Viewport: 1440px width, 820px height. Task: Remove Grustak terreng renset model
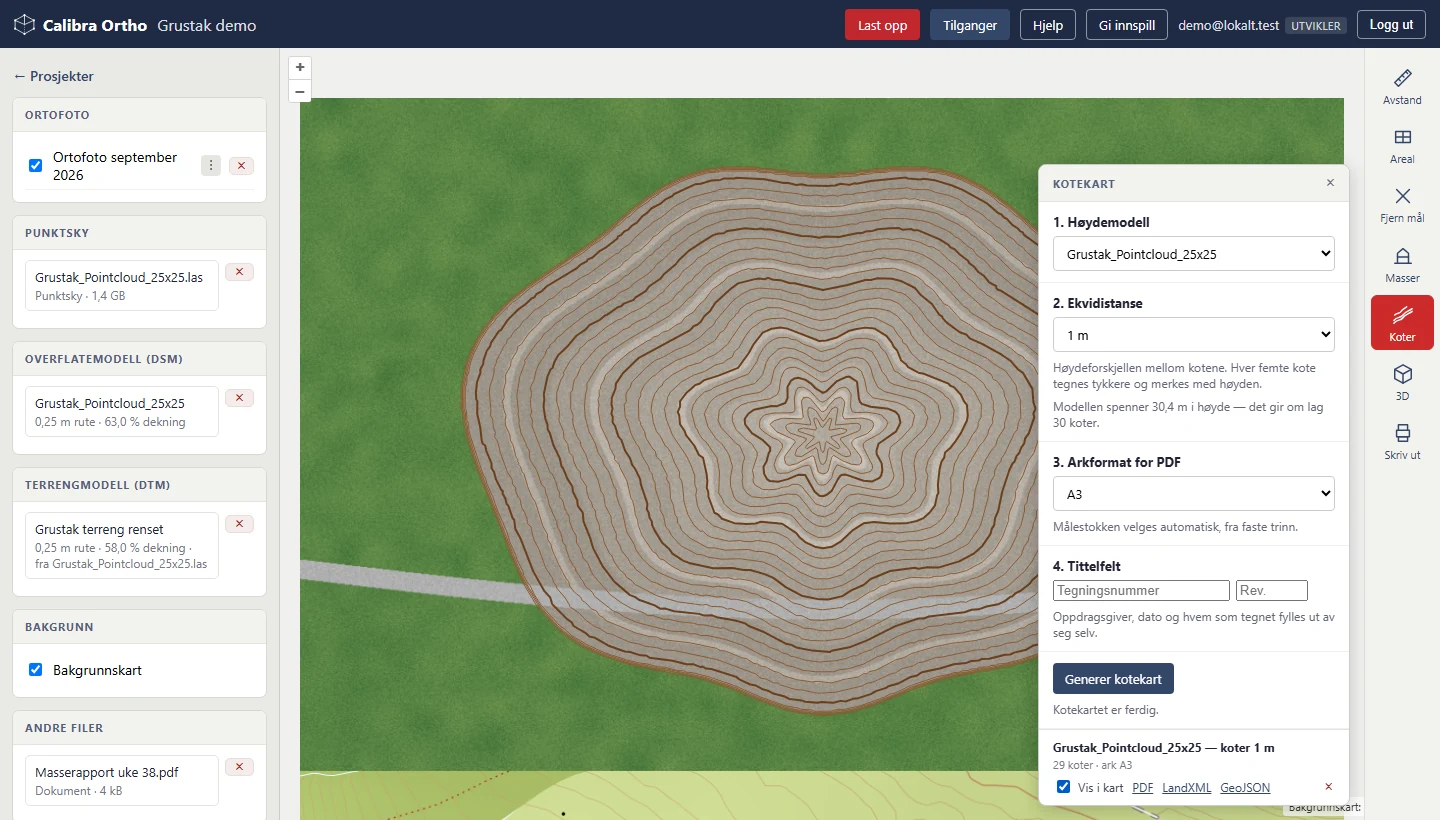pos(239,524)
